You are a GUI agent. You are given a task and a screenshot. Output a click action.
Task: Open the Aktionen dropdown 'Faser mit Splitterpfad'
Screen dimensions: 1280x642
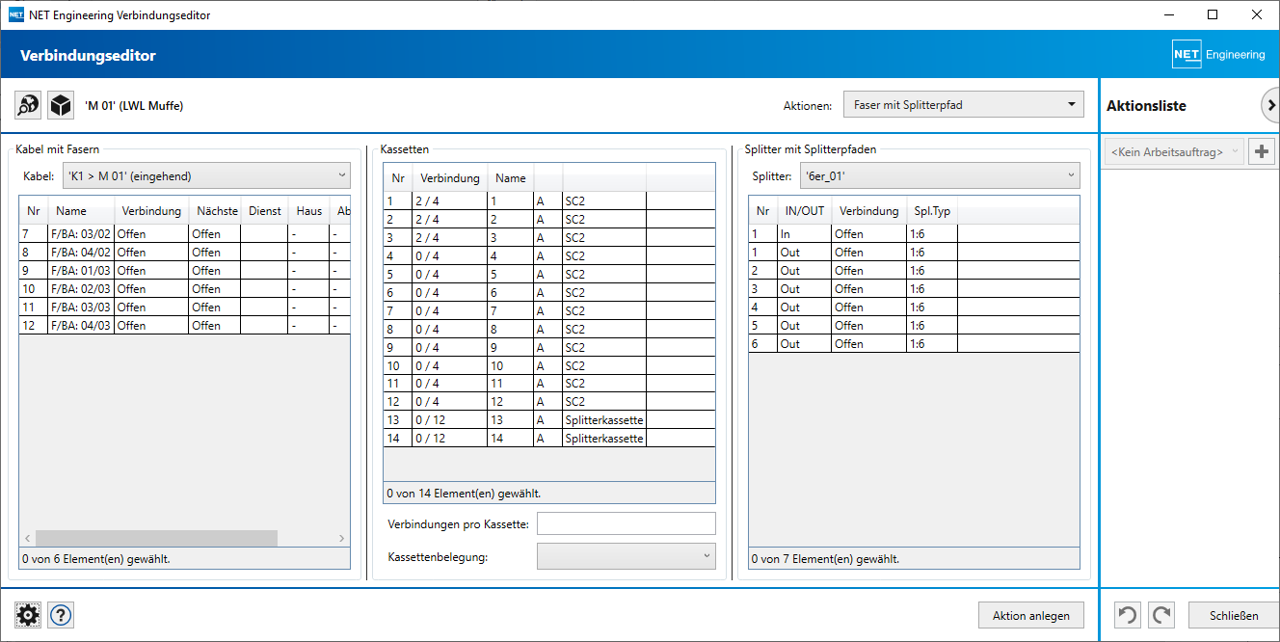click(963, 104)
